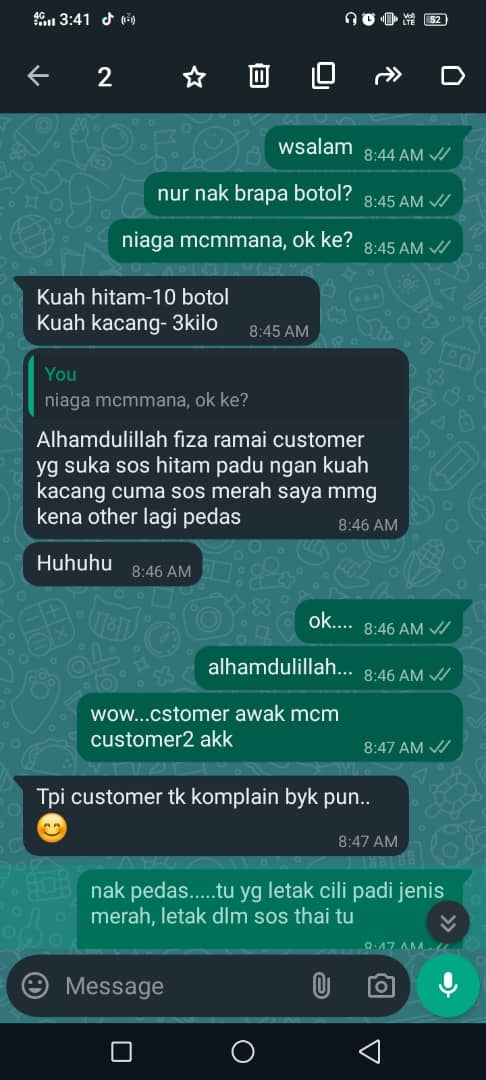Delete selected messages with trash icon

point(259,76)
